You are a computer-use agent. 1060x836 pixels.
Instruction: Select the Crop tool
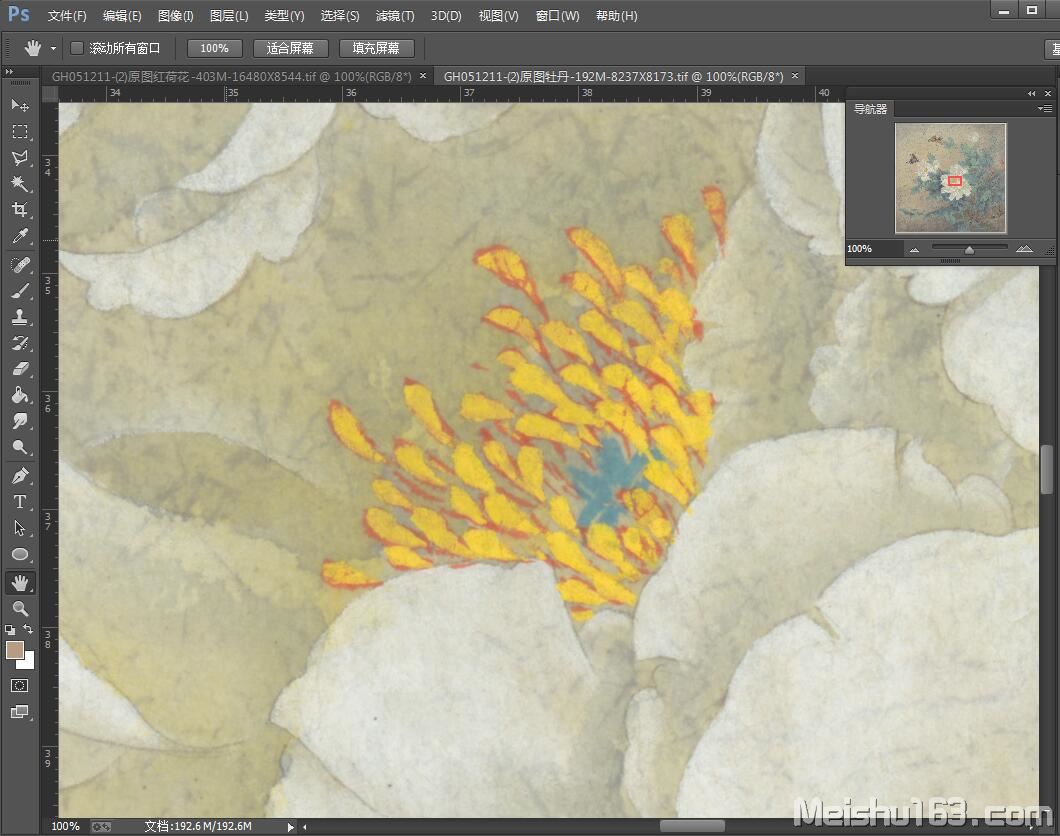tap(20, 210)
